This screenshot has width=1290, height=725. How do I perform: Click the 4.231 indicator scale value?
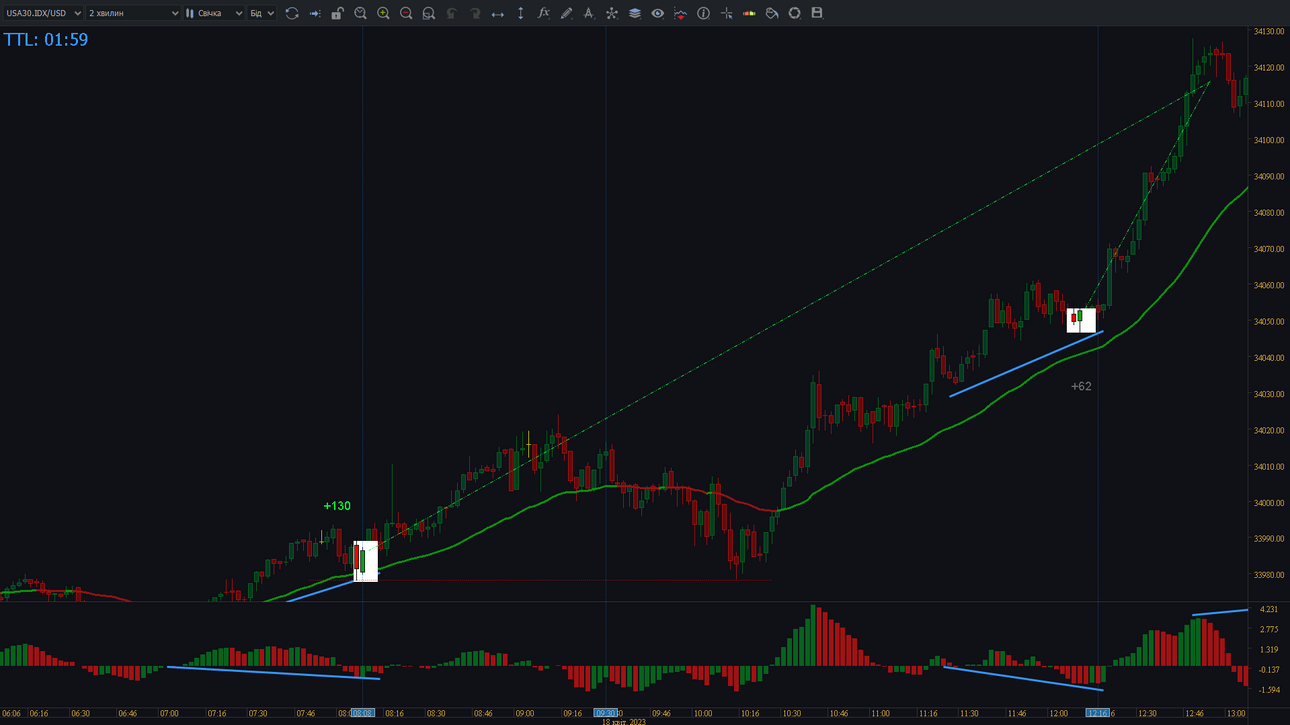point(1268,609)
